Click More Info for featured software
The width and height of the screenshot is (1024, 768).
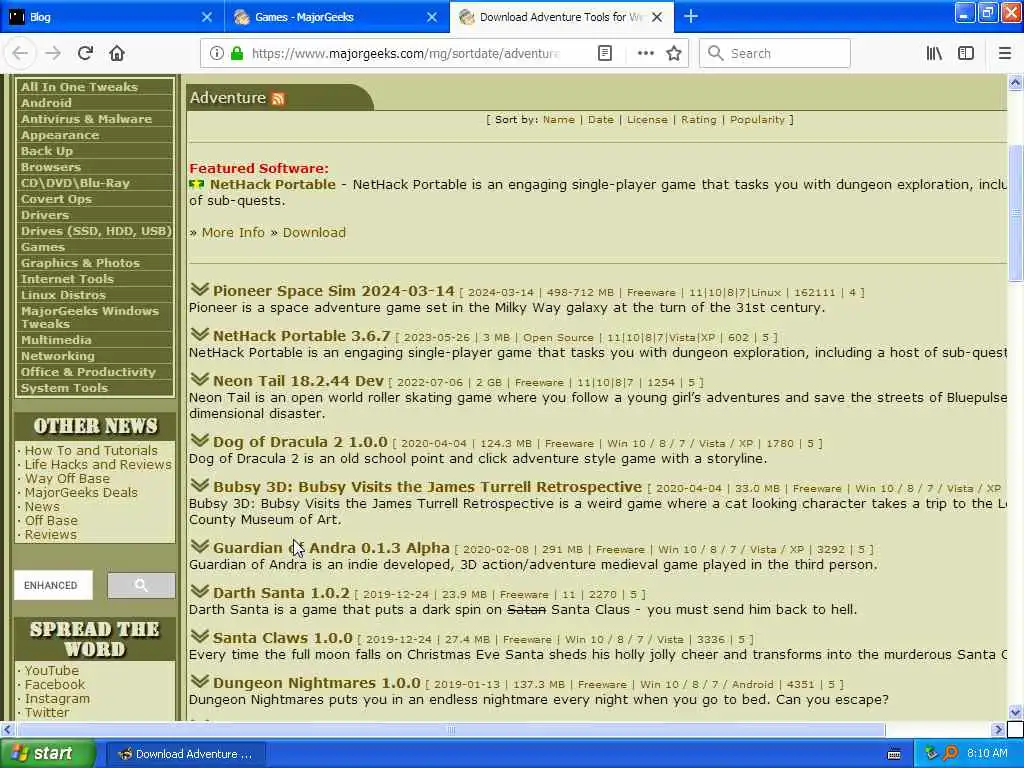pos(233,232)
